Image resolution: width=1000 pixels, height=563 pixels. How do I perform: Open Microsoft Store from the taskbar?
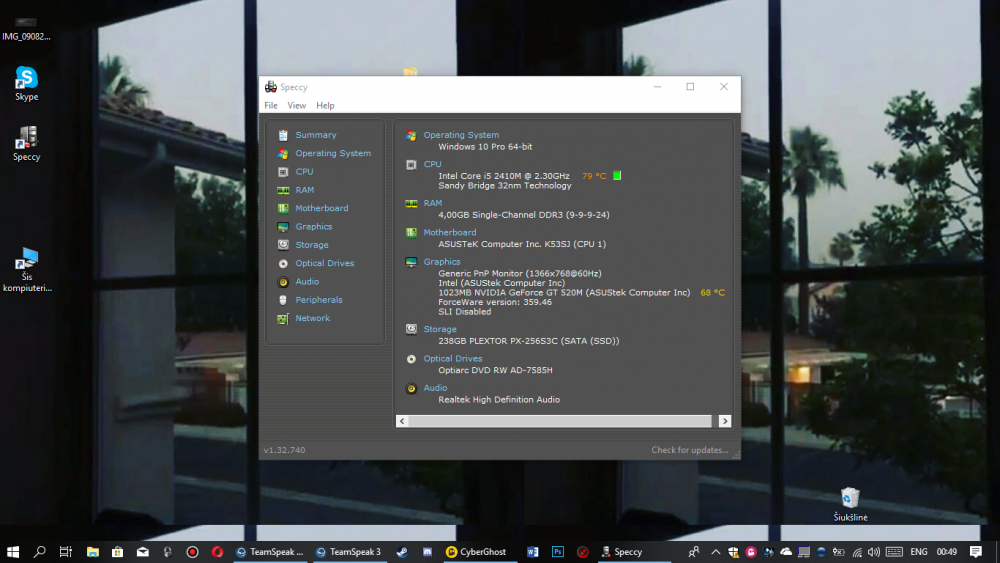coord(117,552)
